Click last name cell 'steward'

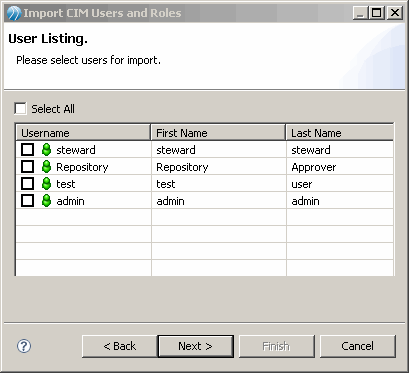(x=340, y=150)
